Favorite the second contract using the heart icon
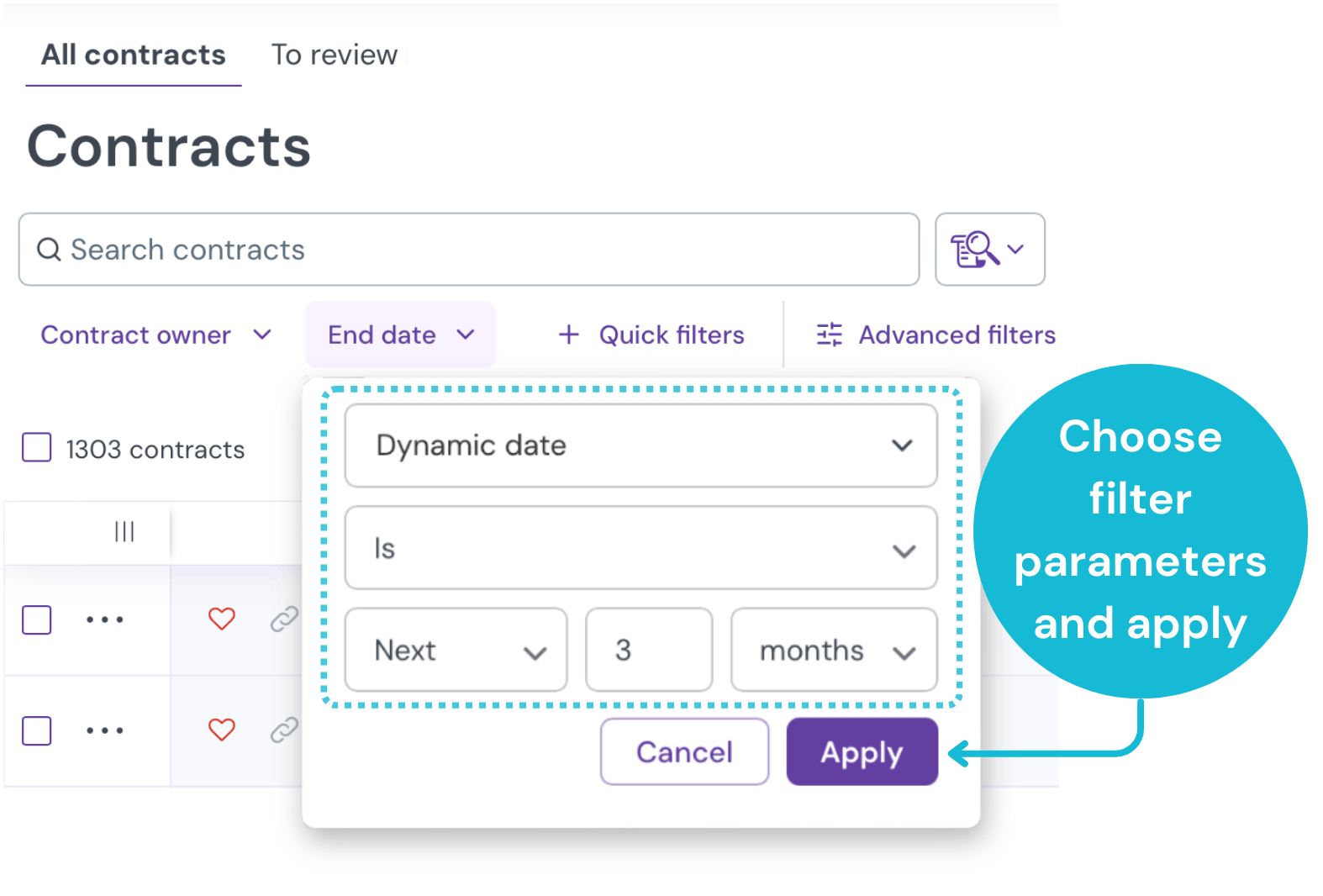1323x896 pixels. 221,730
